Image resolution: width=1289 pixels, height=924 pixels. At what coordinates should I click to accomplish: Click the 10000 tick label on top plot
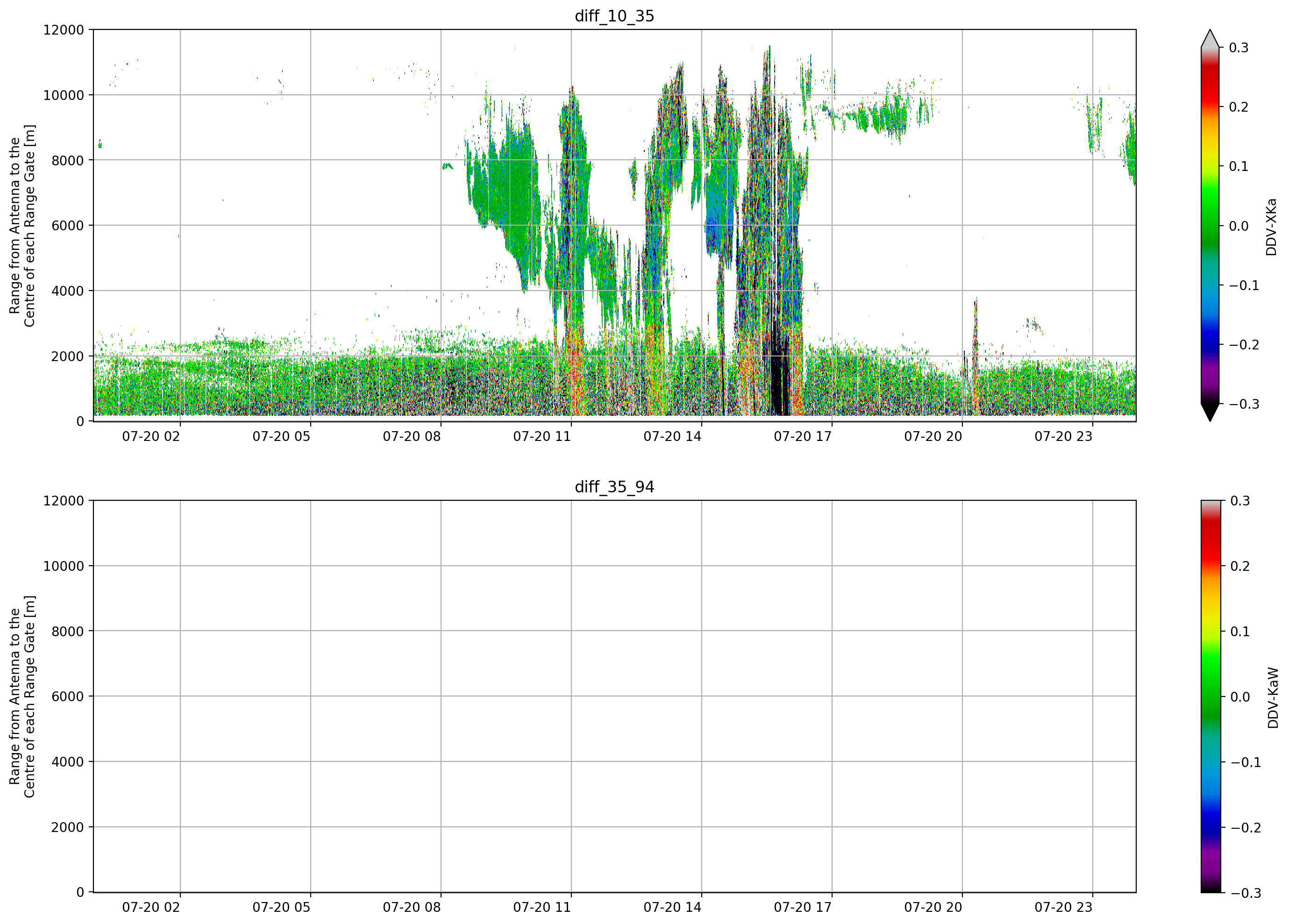[64, 95]
